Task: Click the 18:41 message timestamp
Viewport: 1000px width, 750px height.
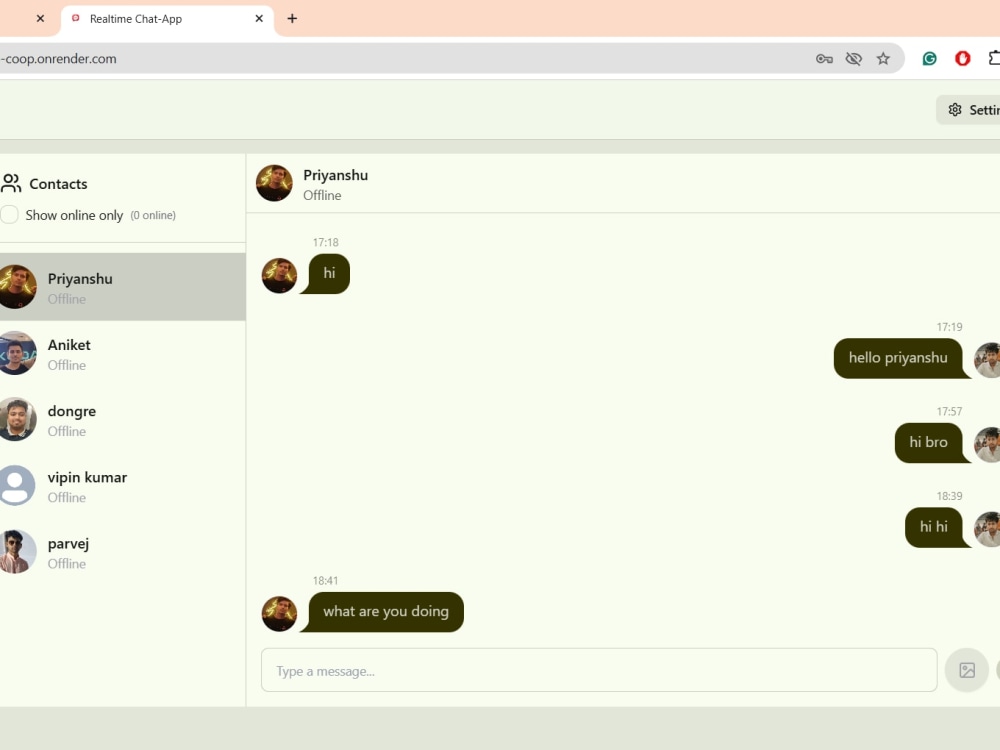Action: click(x=325, y=581)
